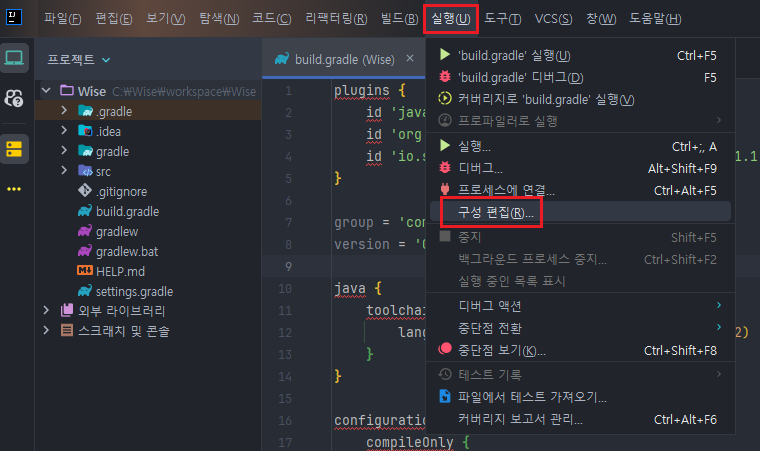760x451 pixels.
Task: Open the 보기(V) menu
Action: click(x=166, y=18)
